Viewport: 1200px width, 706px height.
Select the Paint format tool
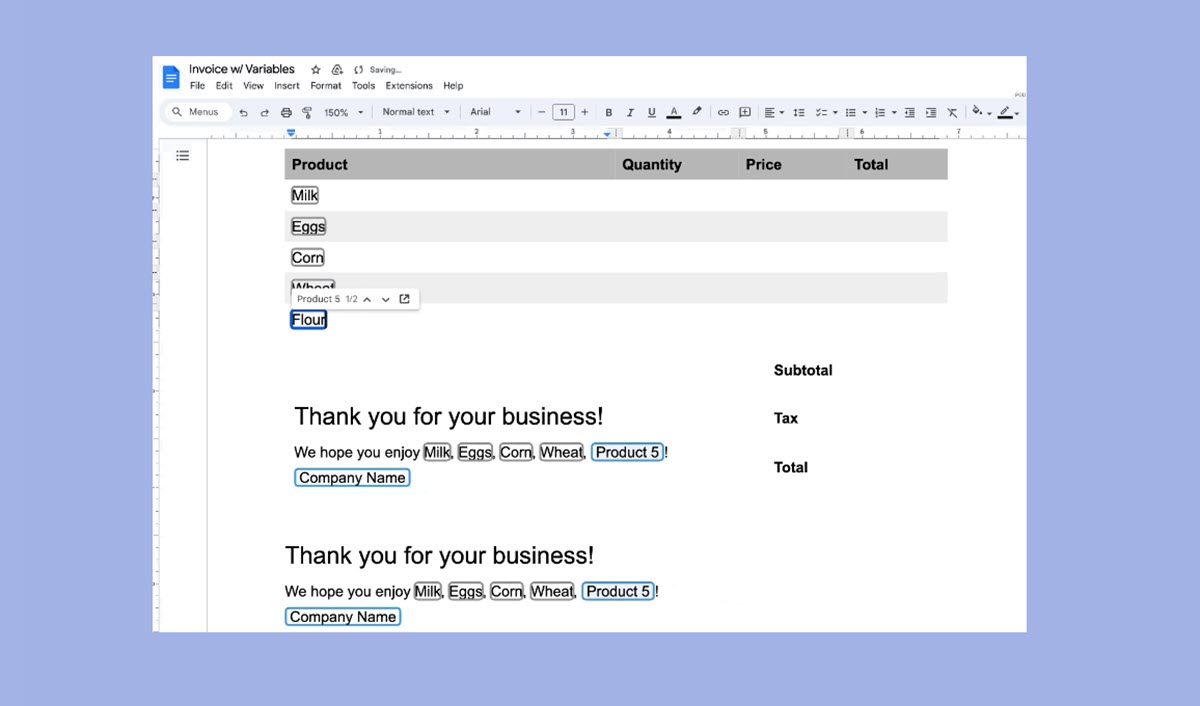click(307, 113)
